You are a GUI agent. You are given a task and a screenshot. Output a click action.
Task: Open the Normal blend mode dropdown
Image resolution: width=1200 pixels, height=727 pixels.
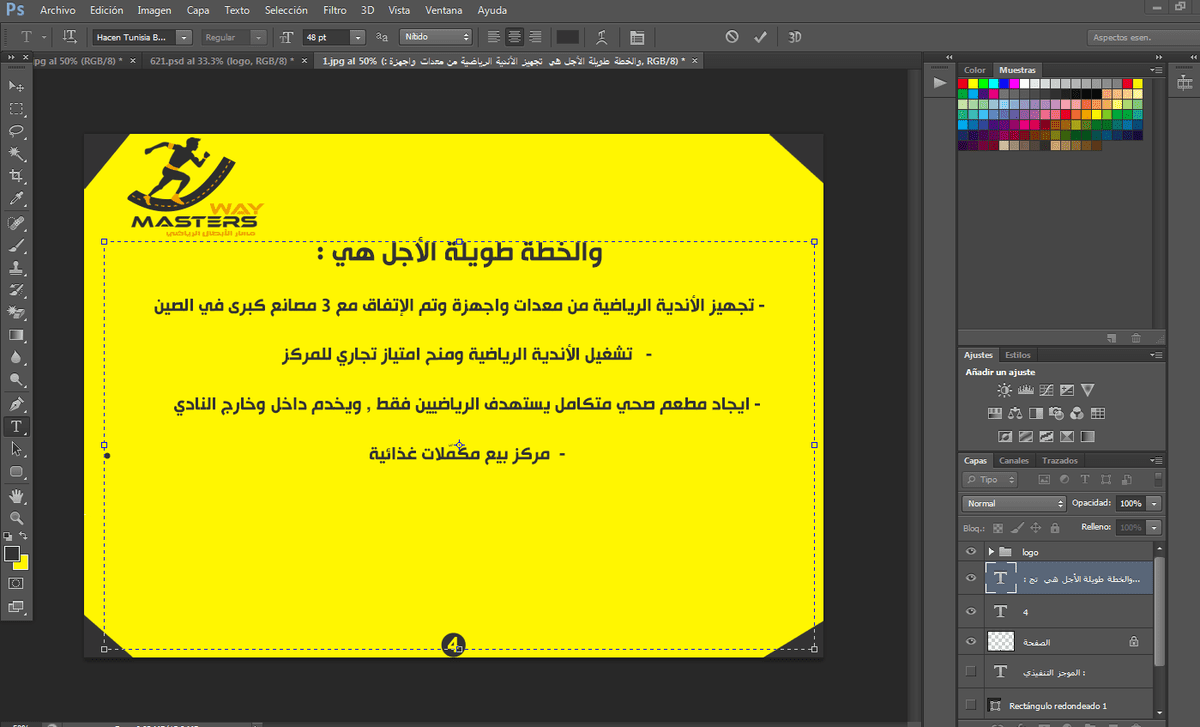click(1014, 503)
